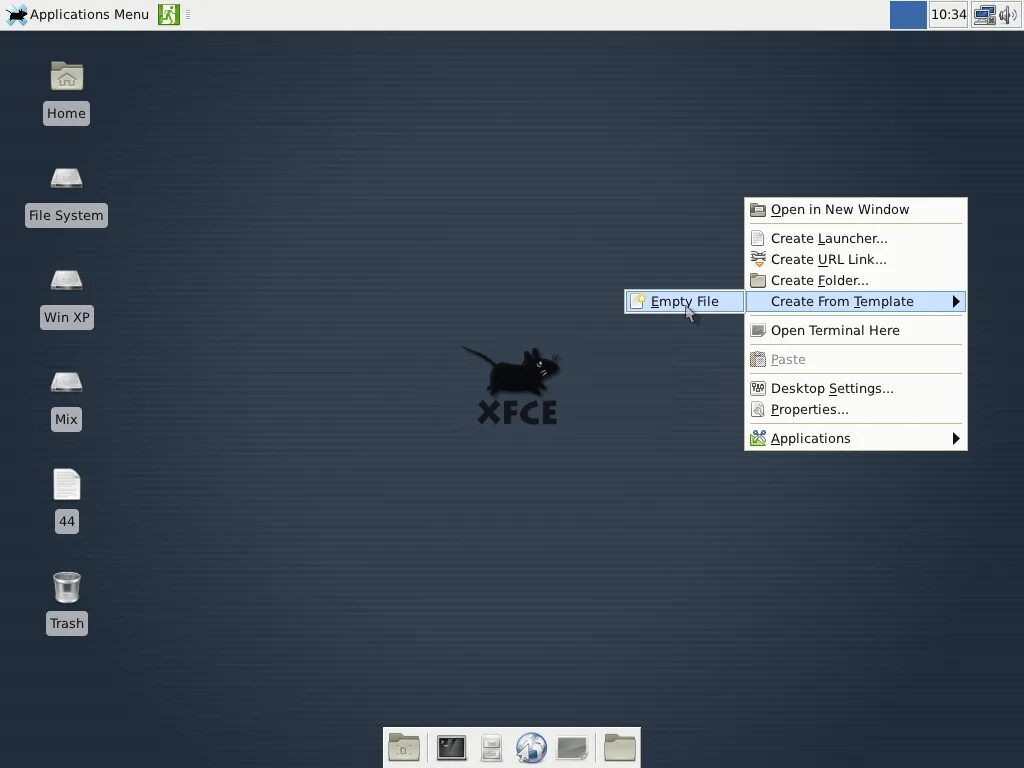The image size is (1024, 768).
Task: Click the home folder launcher in bottom panel
Action: coord(404,747)
